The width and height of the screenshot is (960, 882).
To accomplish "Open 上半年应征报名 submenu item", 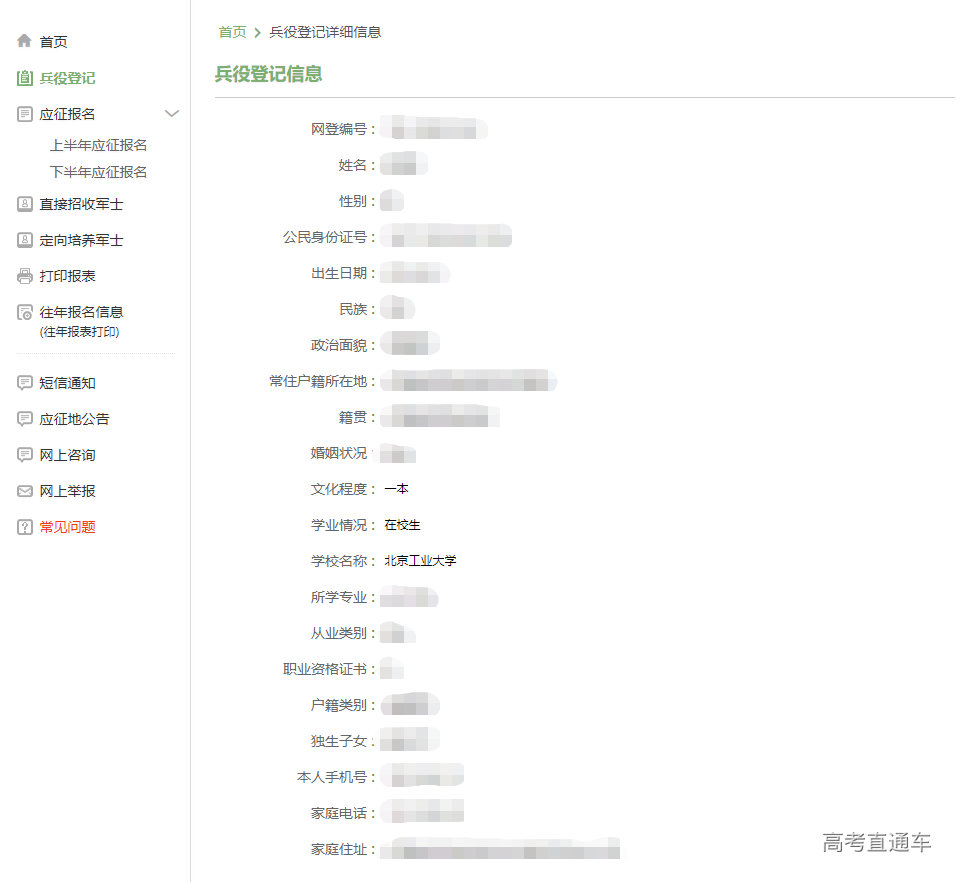I will click(98, 145).
